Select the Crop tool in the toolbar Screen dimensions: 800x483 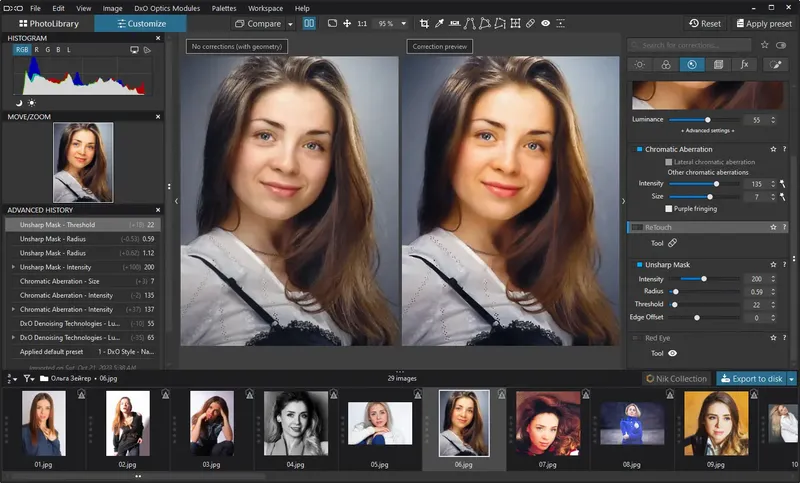pyautogui.click(x=424, y=23)
